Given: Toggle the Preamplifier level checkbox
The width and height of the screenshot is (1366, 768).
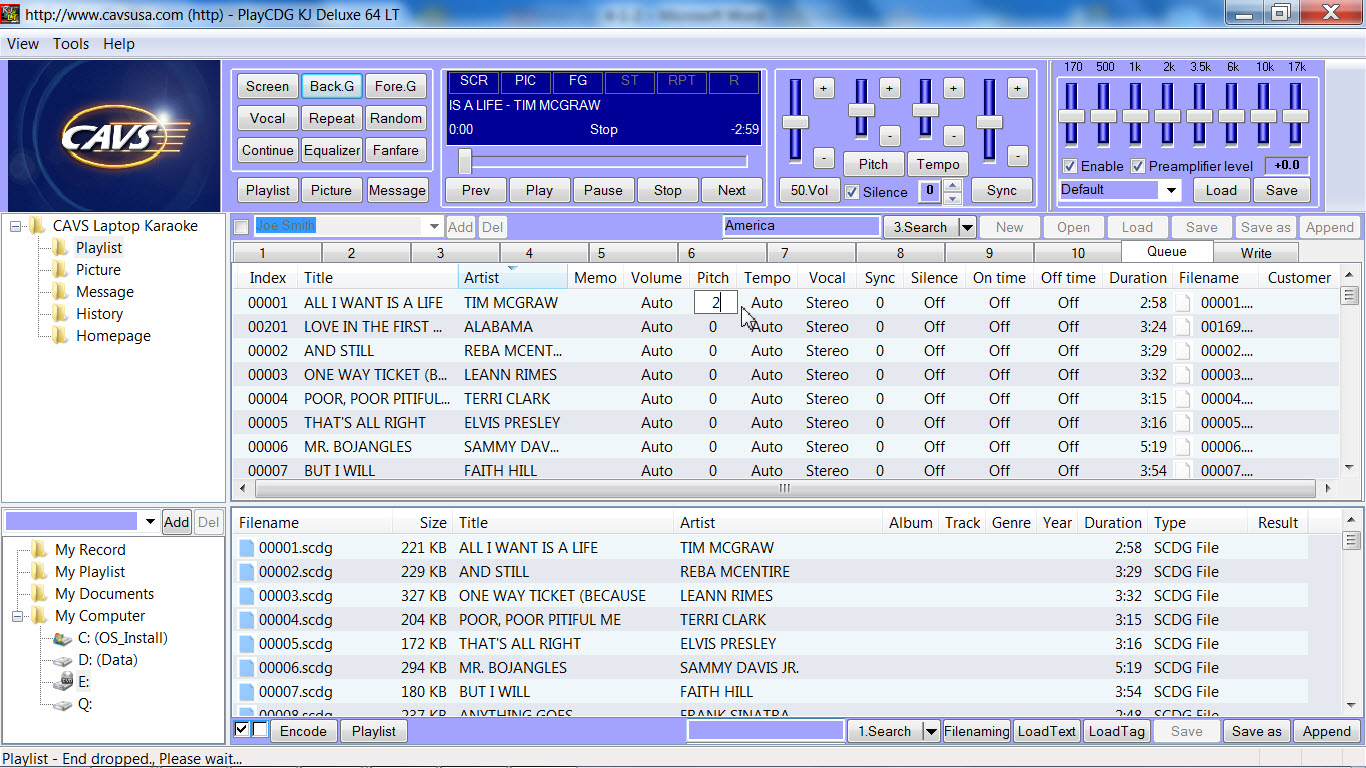Looking at the screenshot, I should tap(1138, 166).
